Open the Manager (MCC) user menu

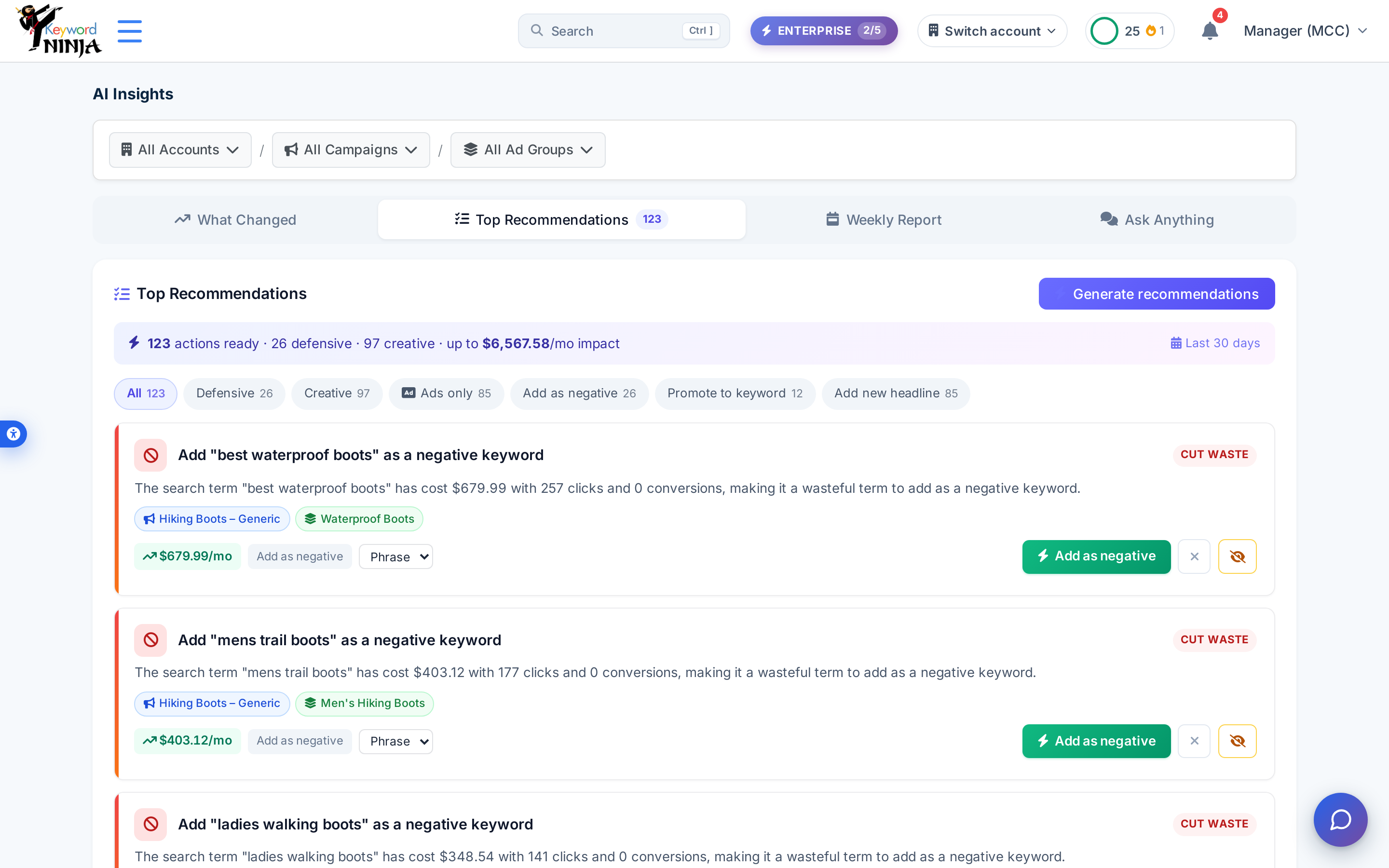[1305, 31]
